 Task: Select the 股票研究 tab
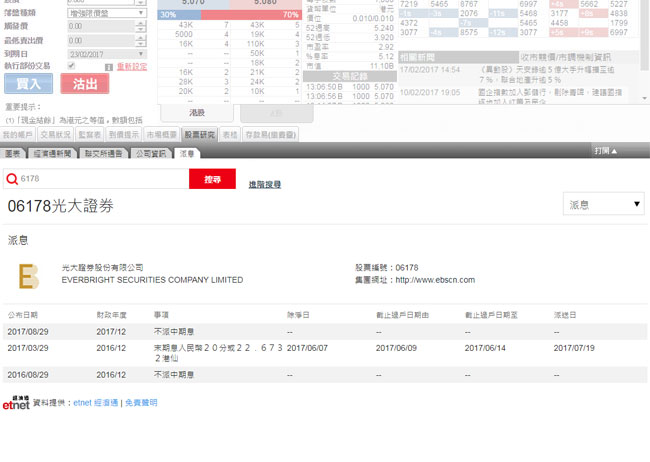(200, 134)
